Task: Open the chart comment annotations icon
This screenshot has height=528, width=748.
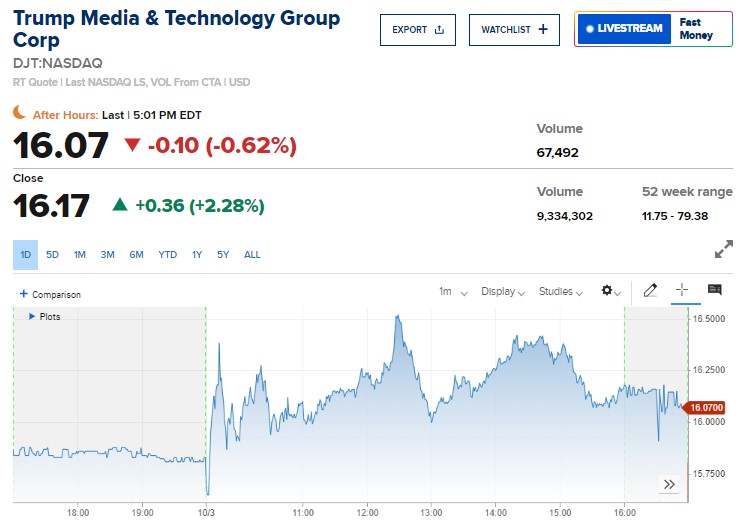Action: coord(714,291)
